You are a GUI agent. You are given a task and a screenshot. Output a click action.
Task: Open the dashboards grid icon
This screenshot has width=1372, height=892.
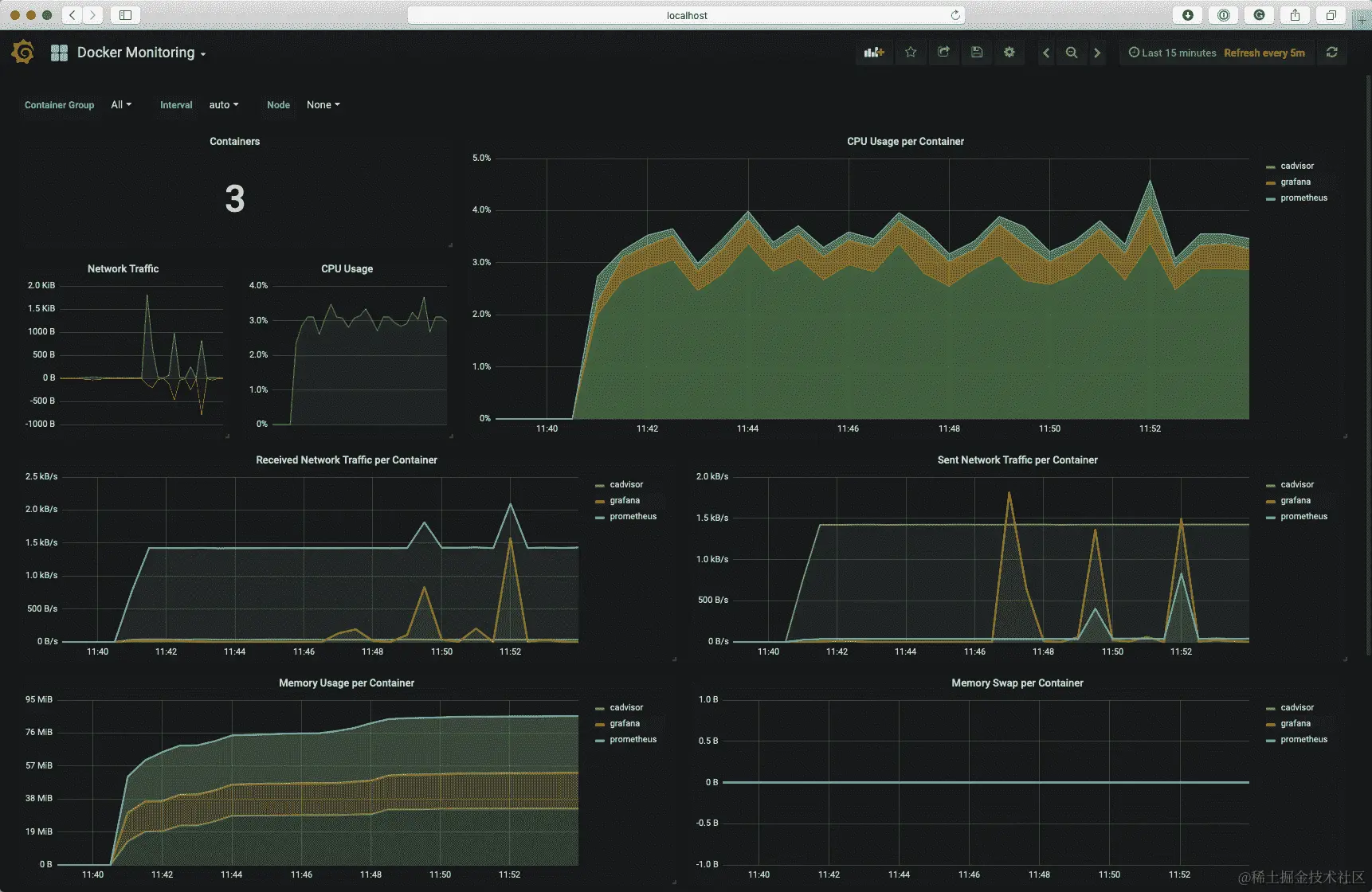click(x=59, y=53)
